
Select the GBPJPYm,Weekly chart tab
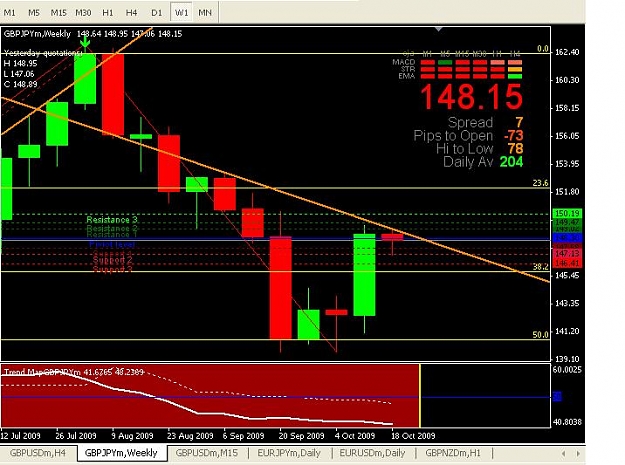[121, 453]
